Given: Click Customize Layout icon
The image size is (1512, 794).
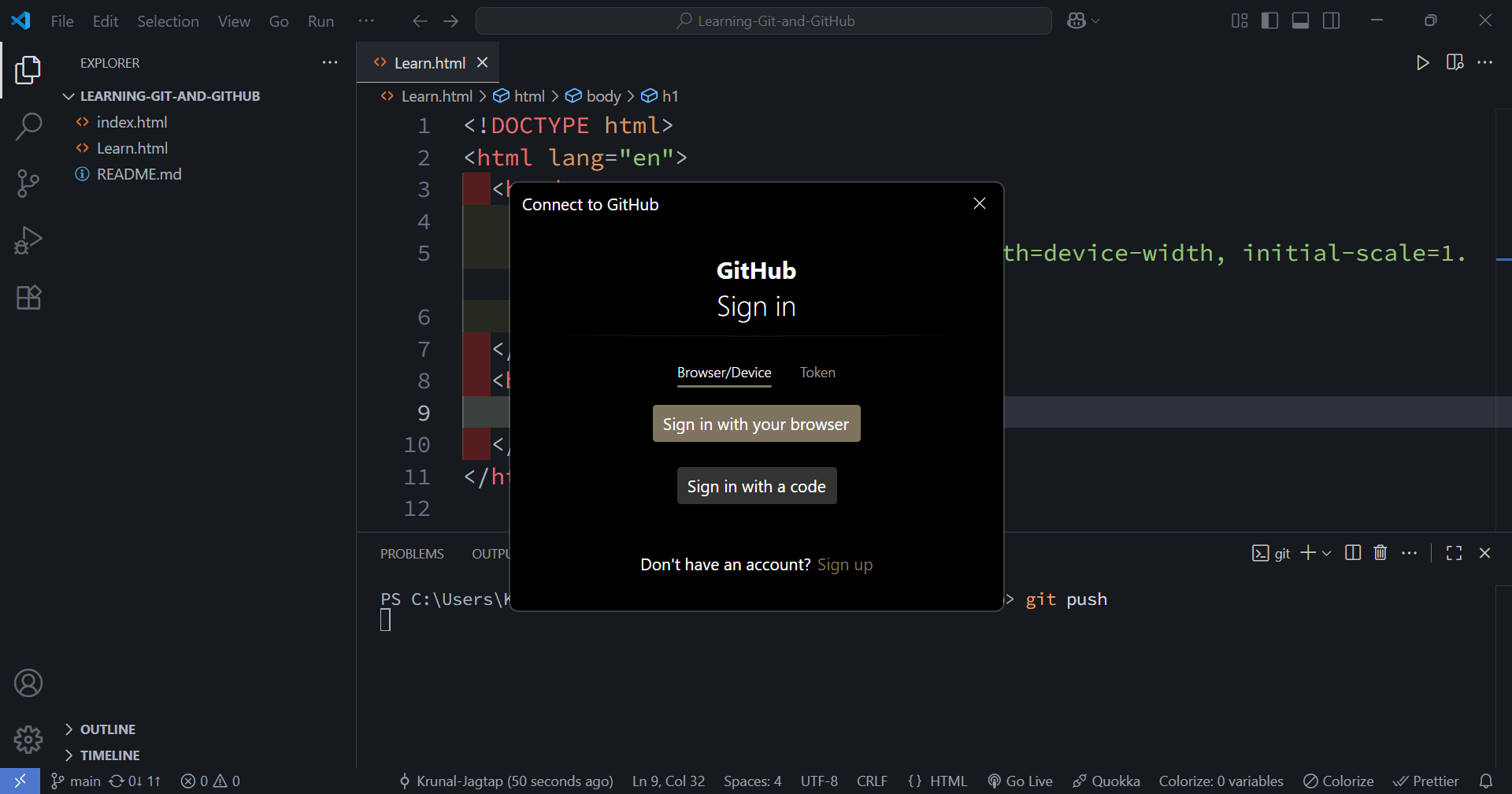Looking at the screenshot, I should [1240, 21].
